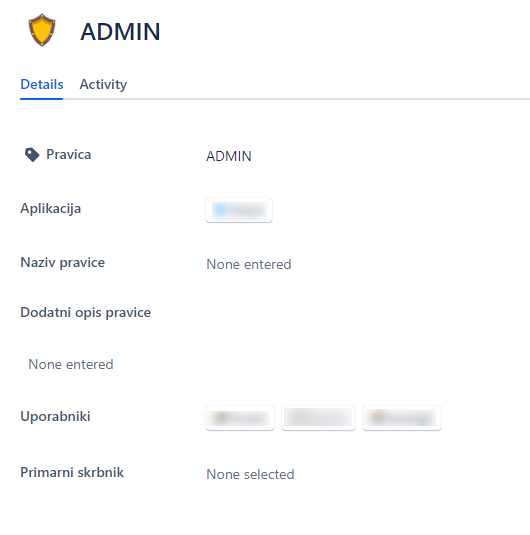Click the Dodatni opis pravice label
The height and width of the screenshot is (535, 530).
pos(85,313)
